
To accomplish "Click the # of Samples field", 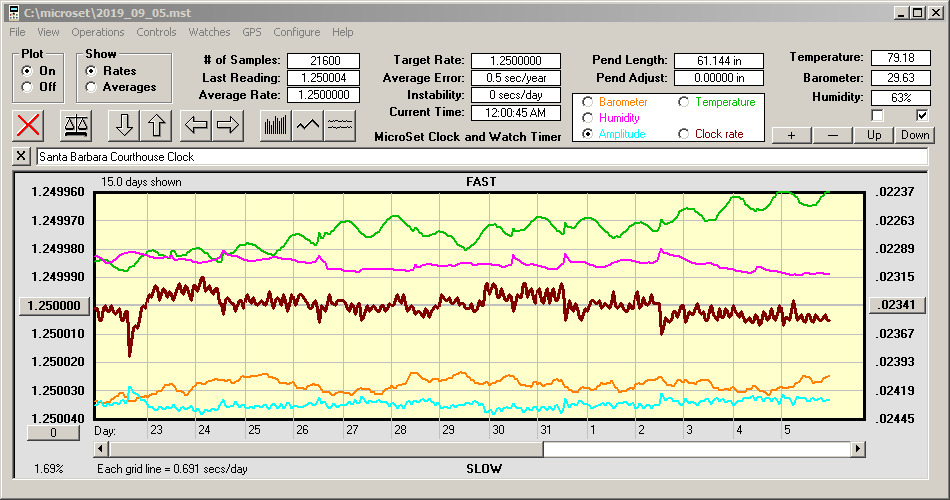I will [324, 61].
